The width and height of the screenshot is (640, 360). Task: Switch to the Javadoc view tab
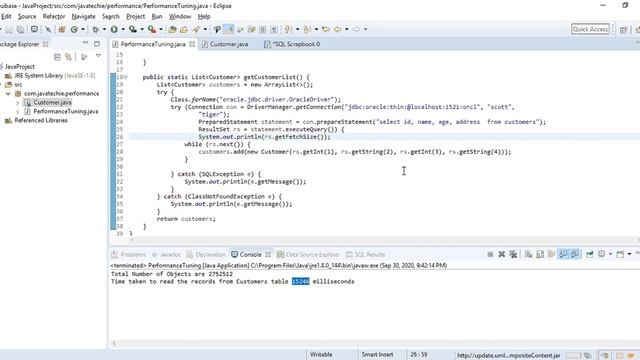(166, 255)
